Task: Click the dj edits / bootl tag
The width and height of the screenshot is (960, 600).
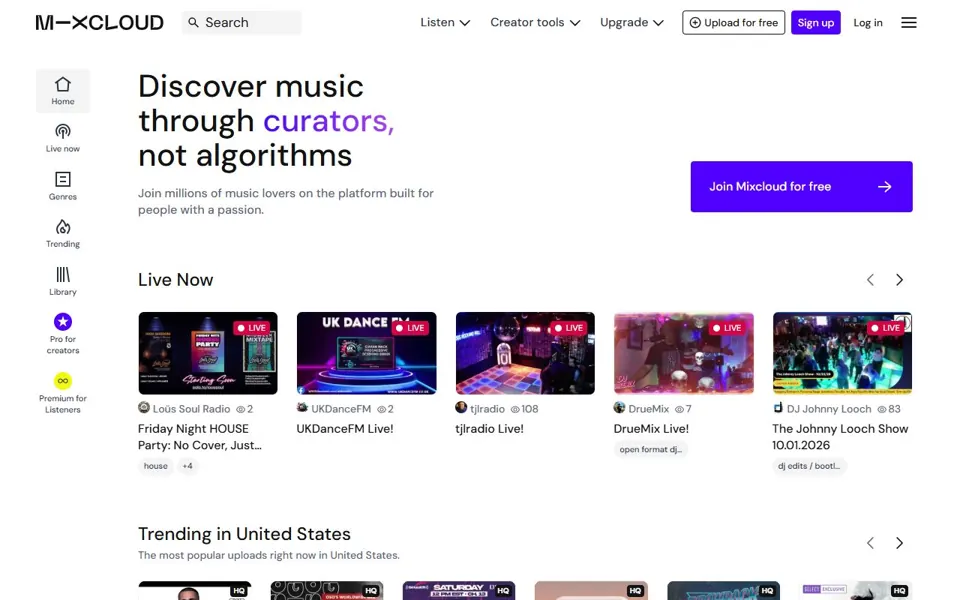Action: tap(809, 466)
